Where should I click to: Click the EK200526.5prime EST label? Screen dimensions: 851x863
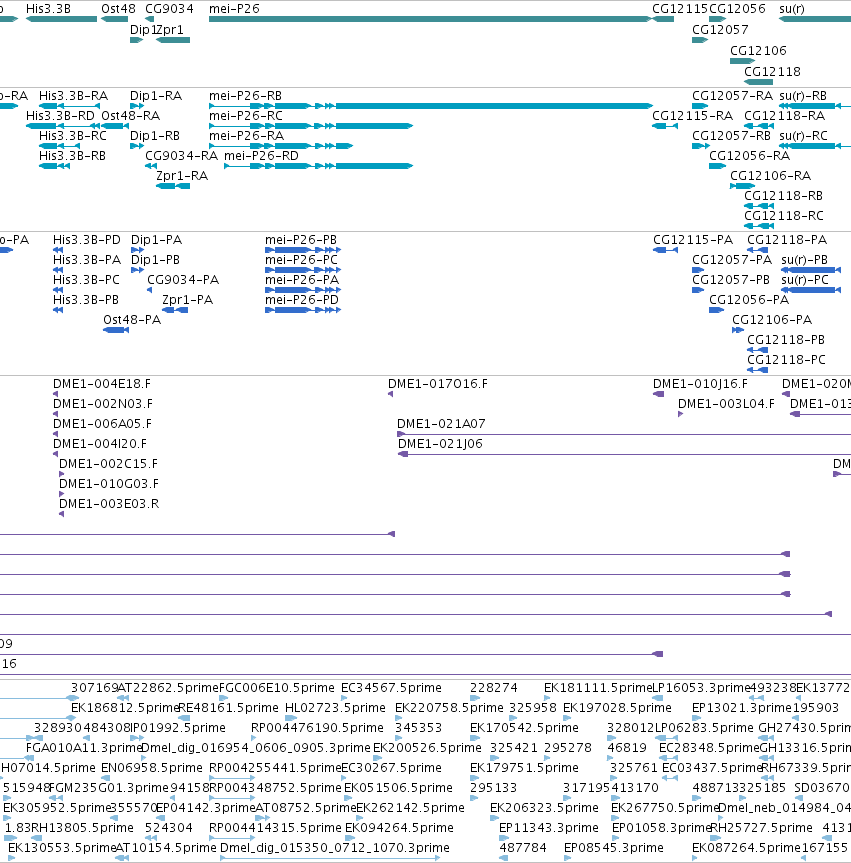point(428,748)
